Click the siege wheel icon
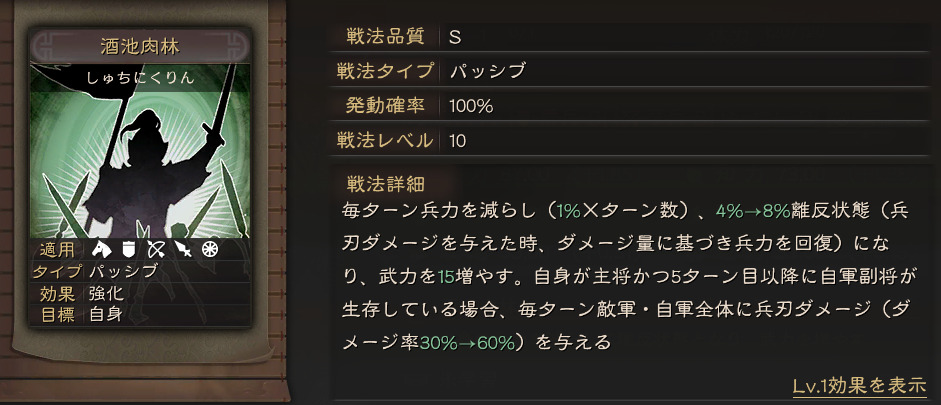 click(210, 250)
